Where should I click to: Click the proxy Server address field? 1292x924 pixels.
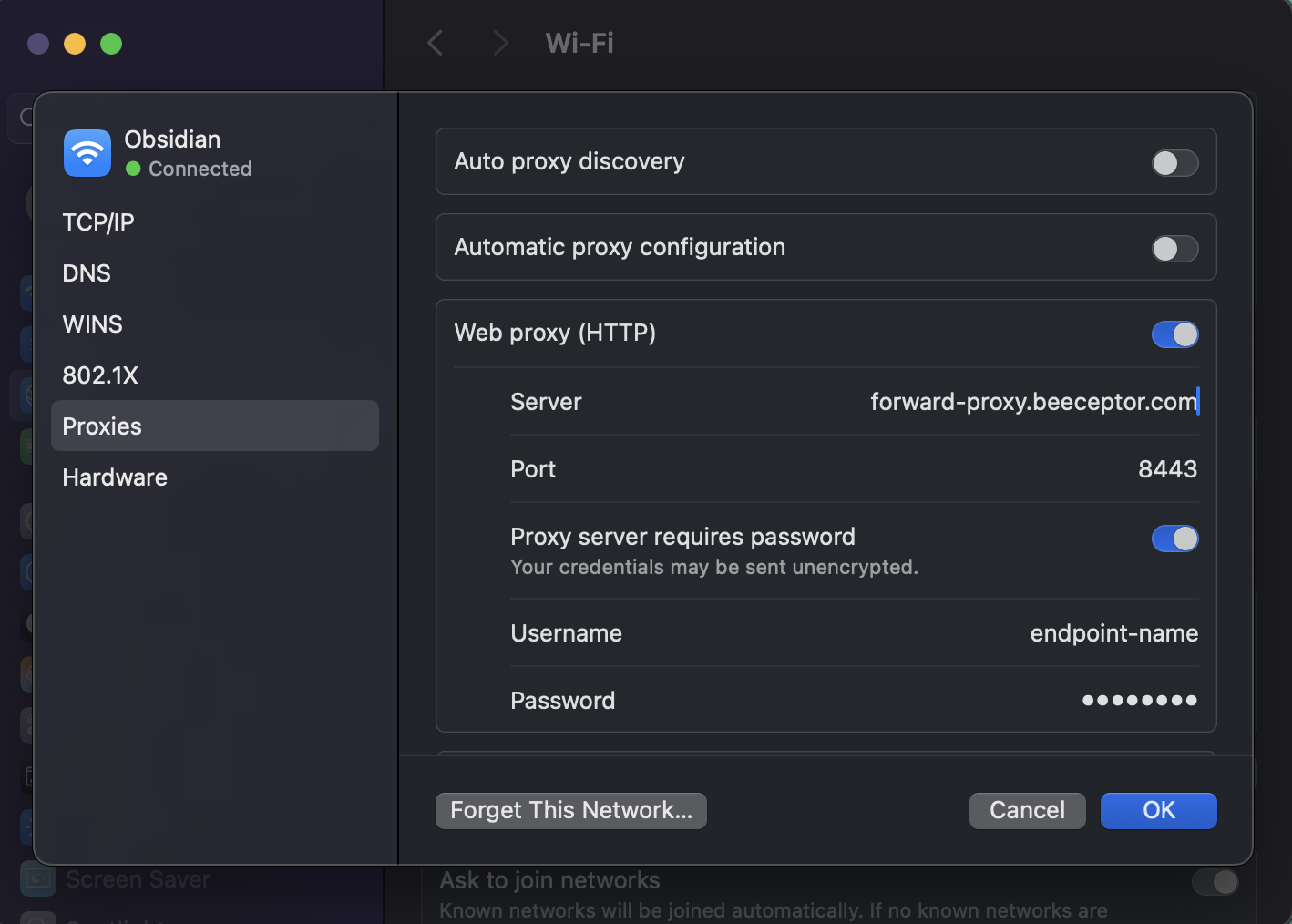[1034, 401]
